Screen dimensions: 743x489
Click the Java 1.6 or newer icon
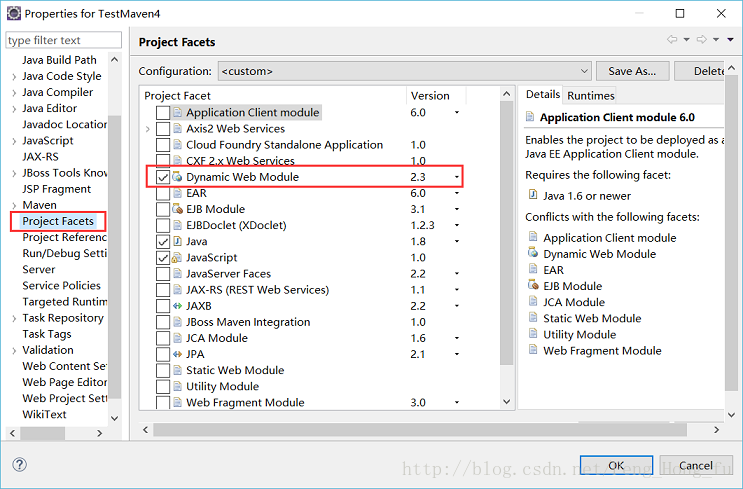(x=533, y=195)
